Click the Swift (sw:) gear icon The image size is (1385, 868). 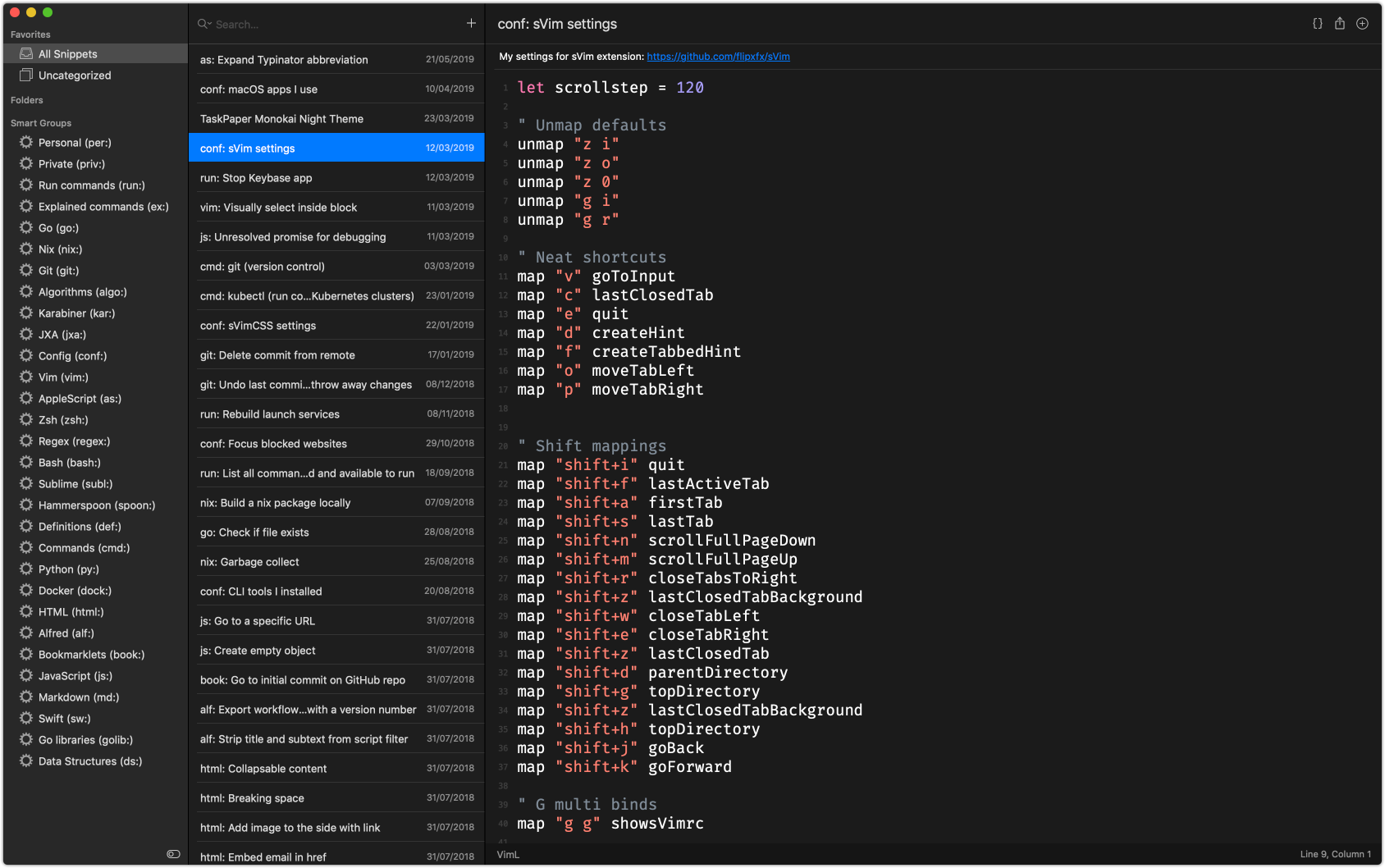coord(26,719)
